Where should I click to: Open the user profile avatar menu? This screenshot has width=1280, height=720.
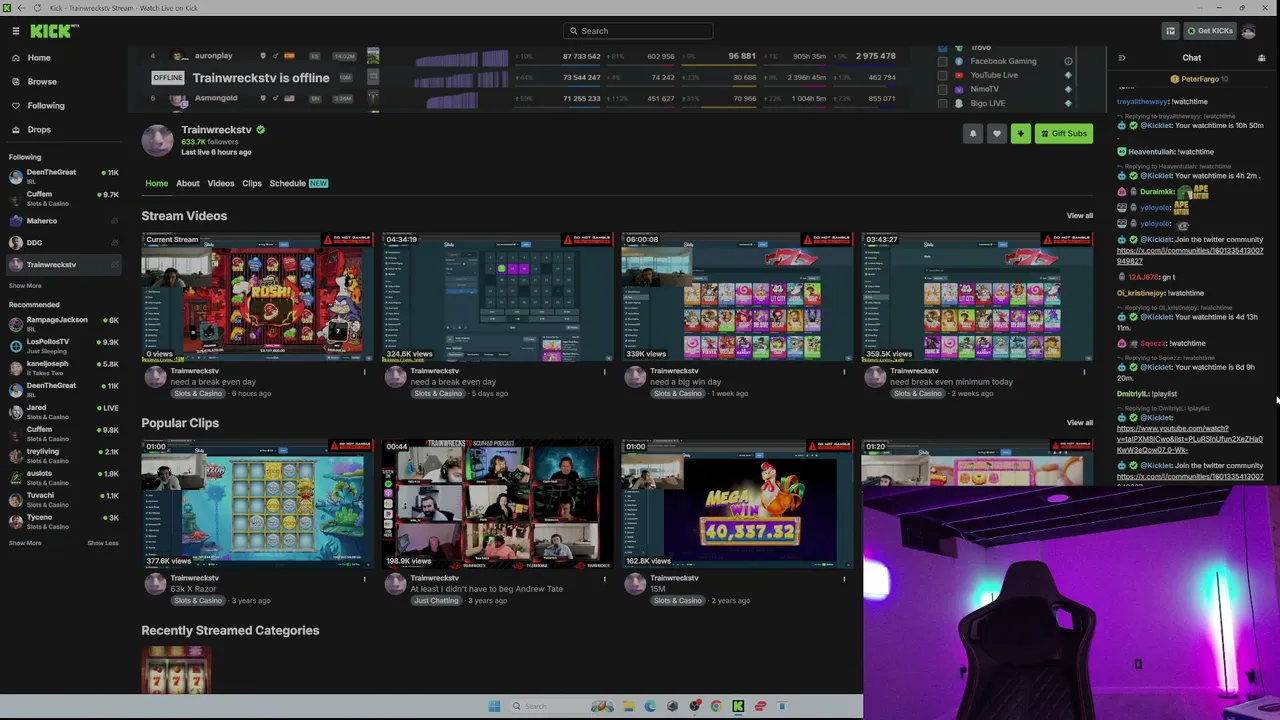click(x=1248, y=31)
